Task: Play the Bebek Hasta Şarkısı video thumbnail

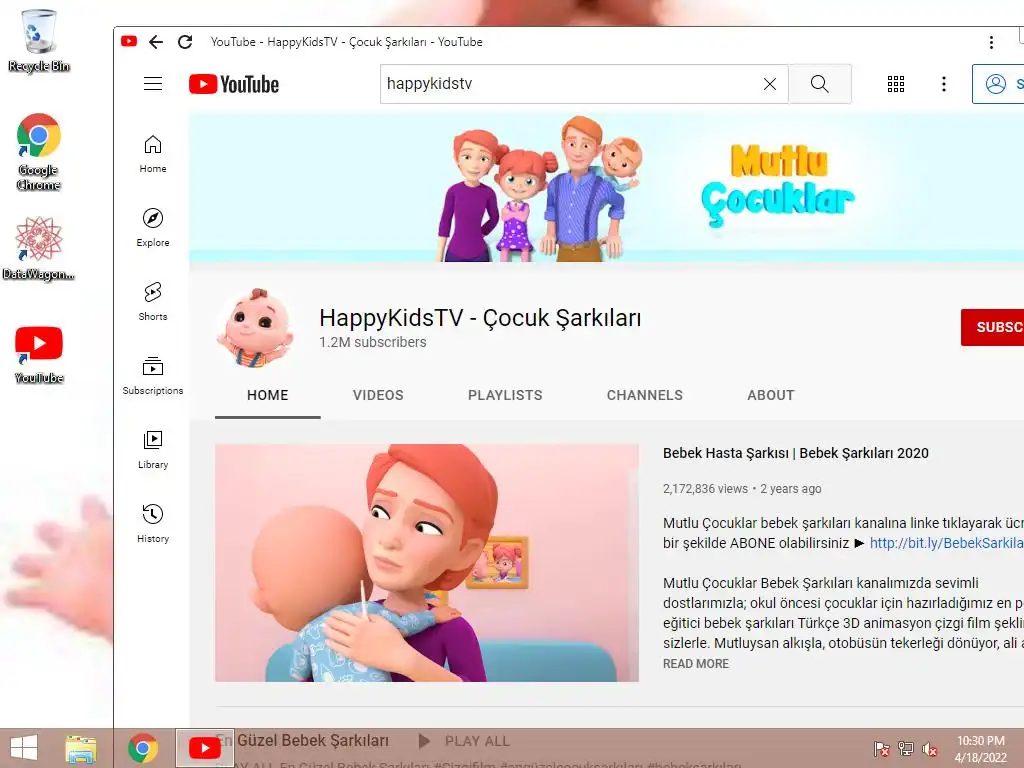Action: [427, 563]
